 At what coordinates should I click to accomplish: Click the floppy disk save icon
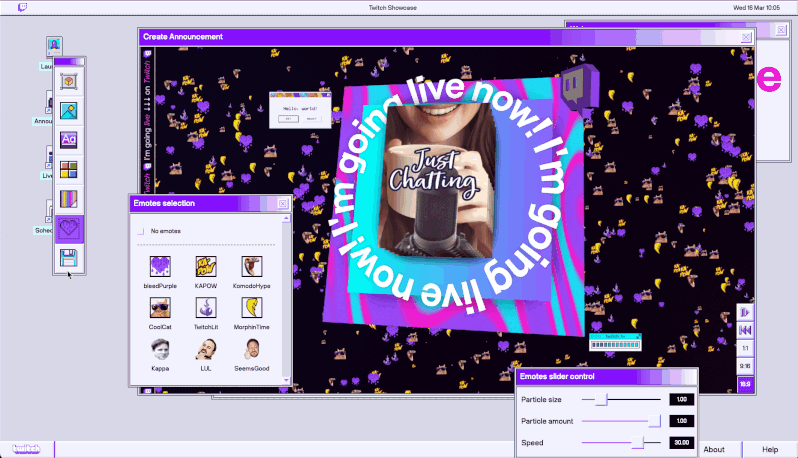tap(69, 258)
